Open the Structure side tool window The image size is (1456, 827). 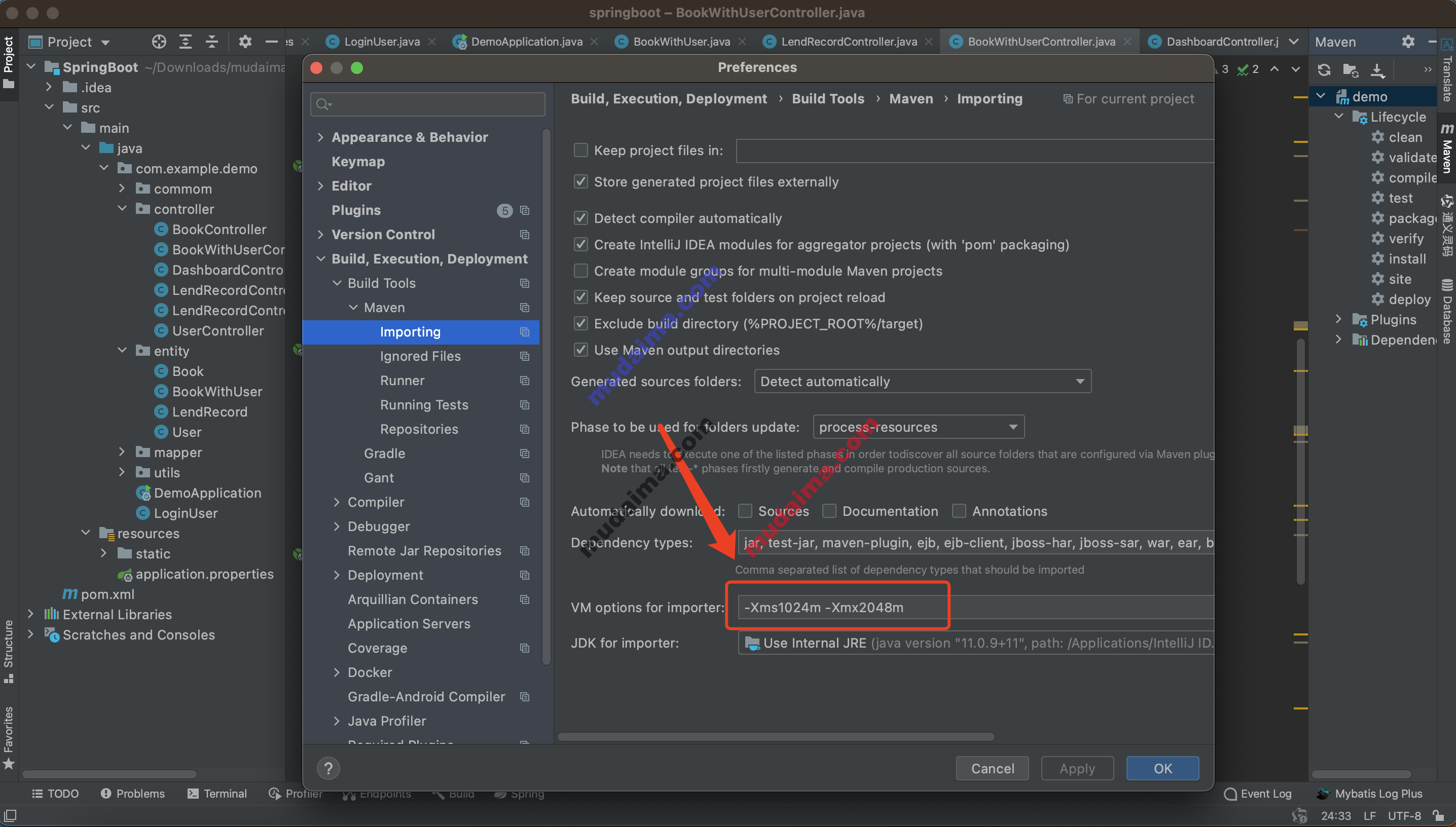[9, 651]
